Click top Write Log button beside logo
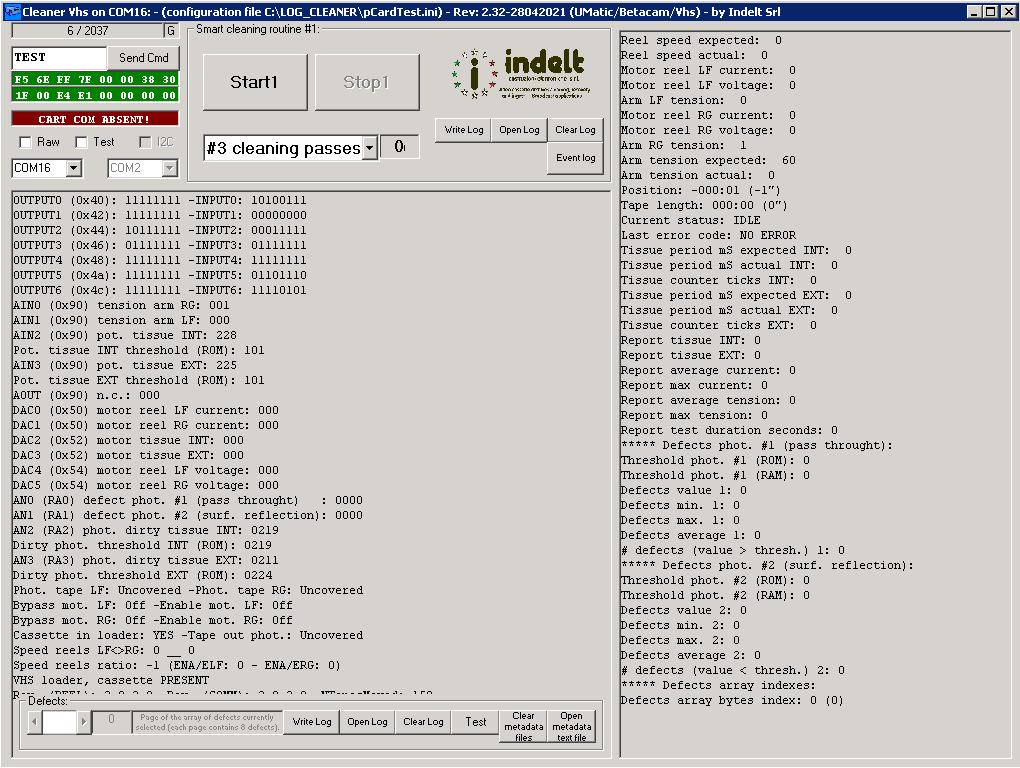Screen dimensions: 1020x768 coord(464,130)
